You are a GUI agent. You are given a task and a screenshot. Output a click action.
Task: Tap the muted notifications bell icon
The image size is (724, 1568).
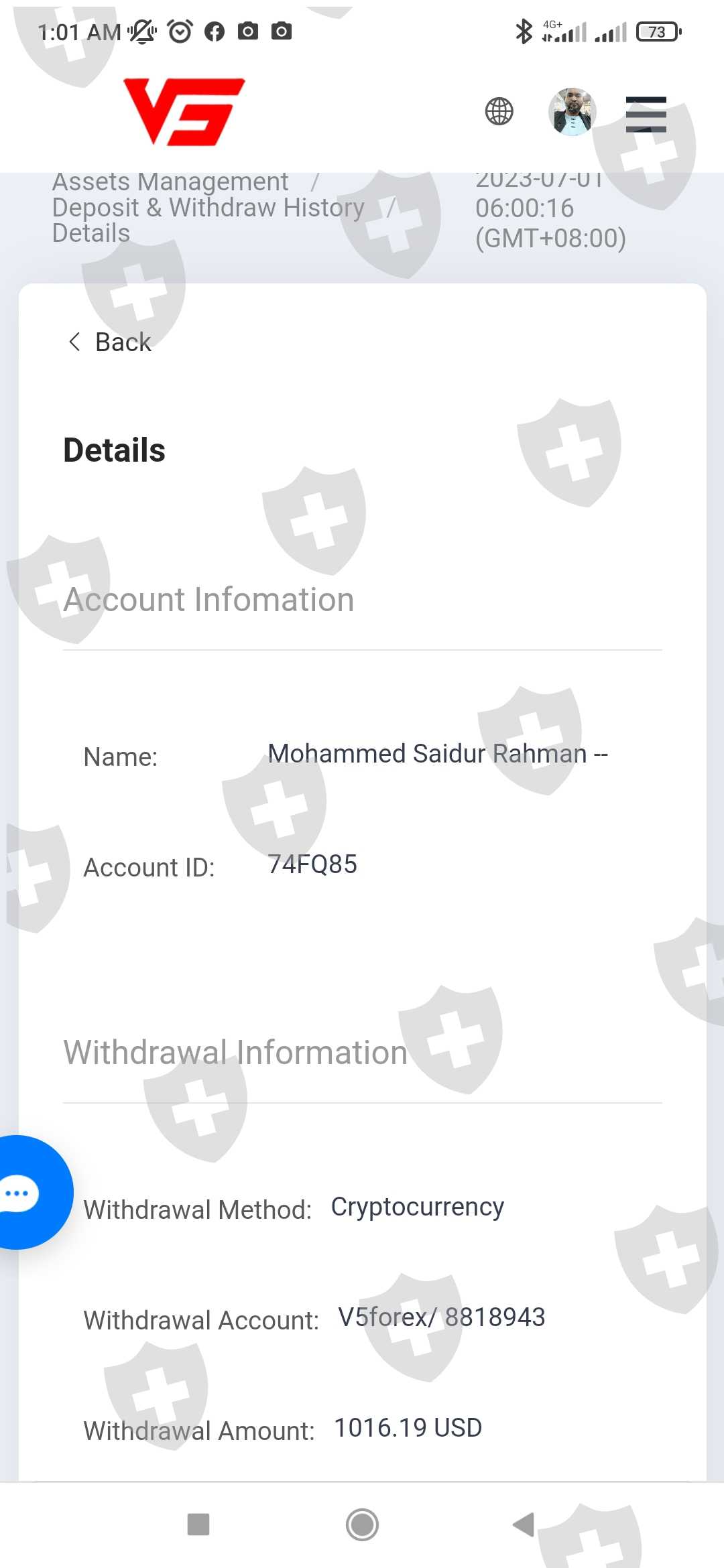[x=142, y=31]
